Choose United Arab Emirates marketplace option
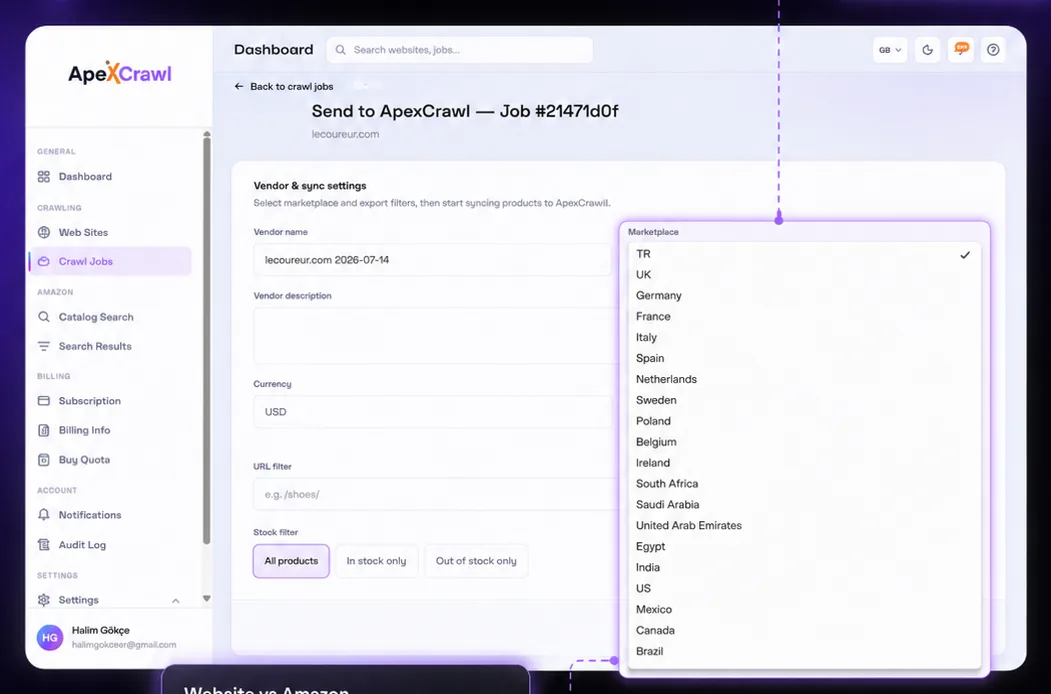1051x694 pixels. click(x=803, y=526)
